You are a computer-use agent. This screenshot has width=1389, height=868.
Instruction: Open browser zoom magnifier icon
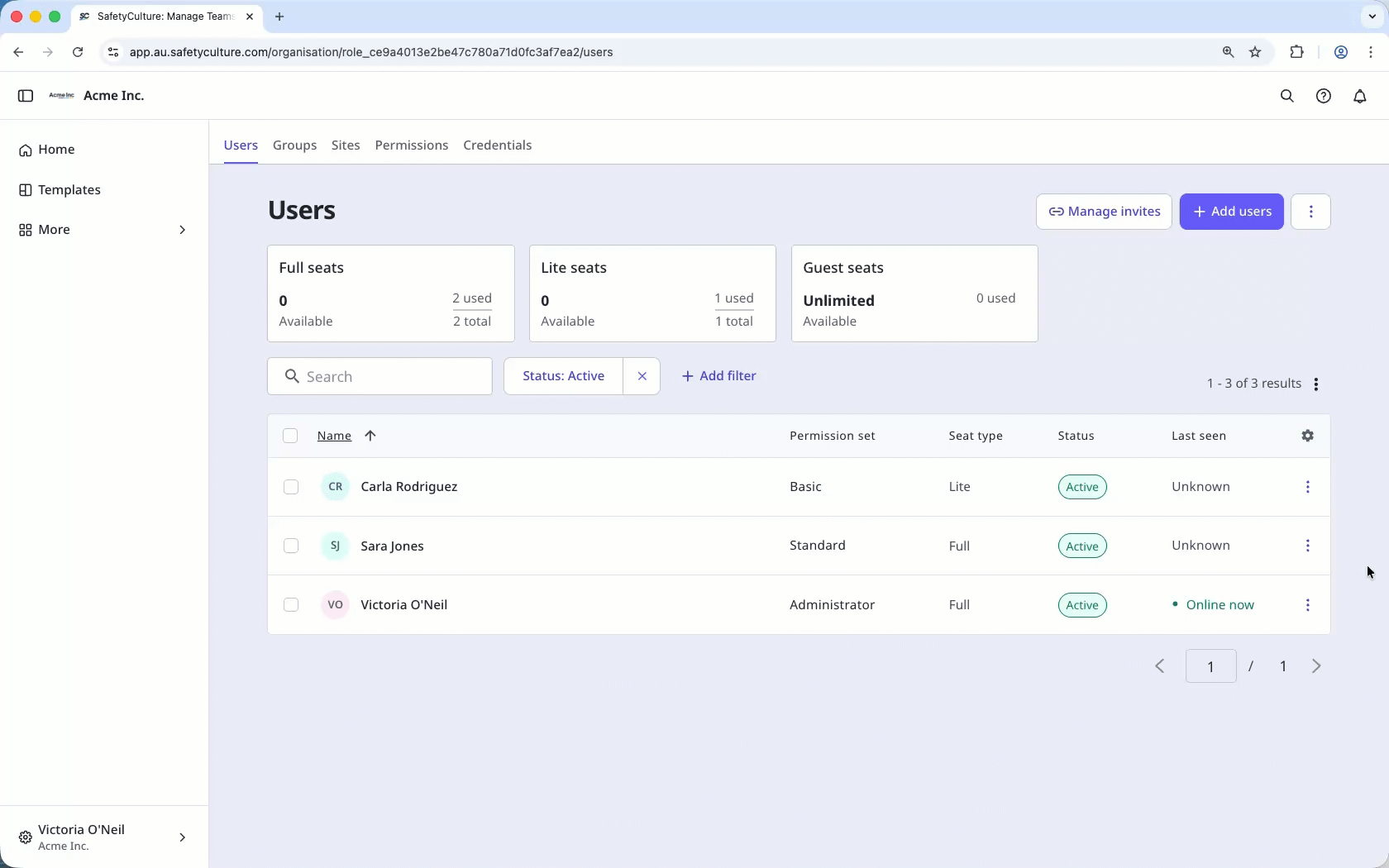(1228, 52)
